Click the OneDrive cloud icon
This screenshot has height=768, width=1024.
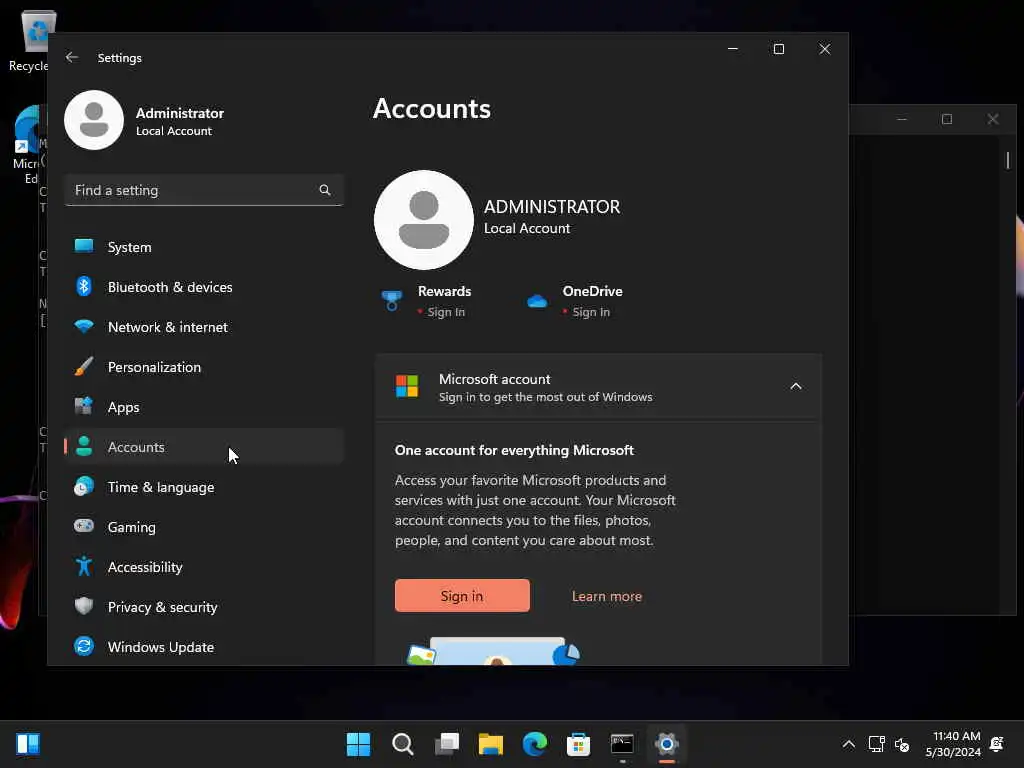[x=537, y=301]
